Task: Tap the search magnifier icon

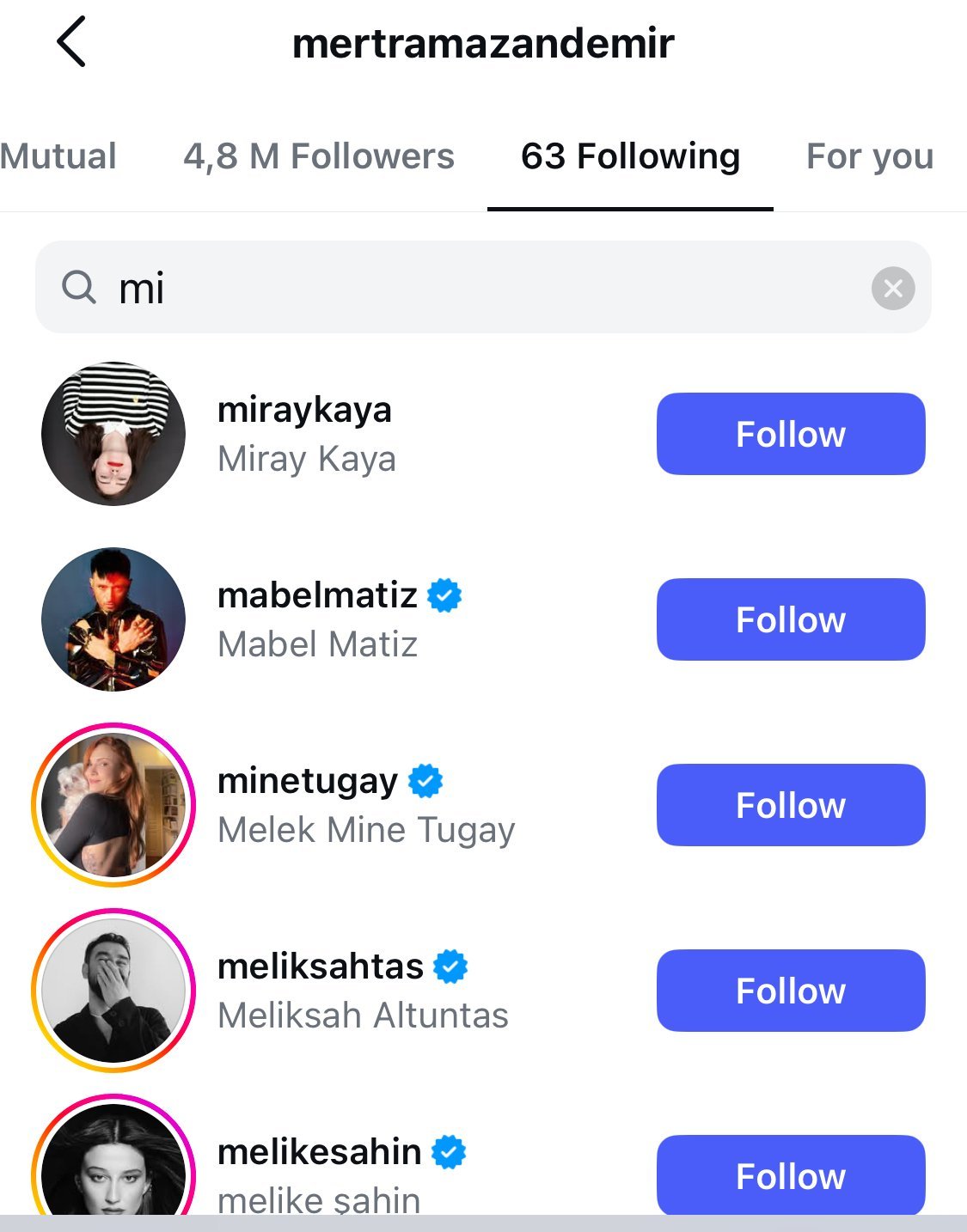Action: [79, 287]
